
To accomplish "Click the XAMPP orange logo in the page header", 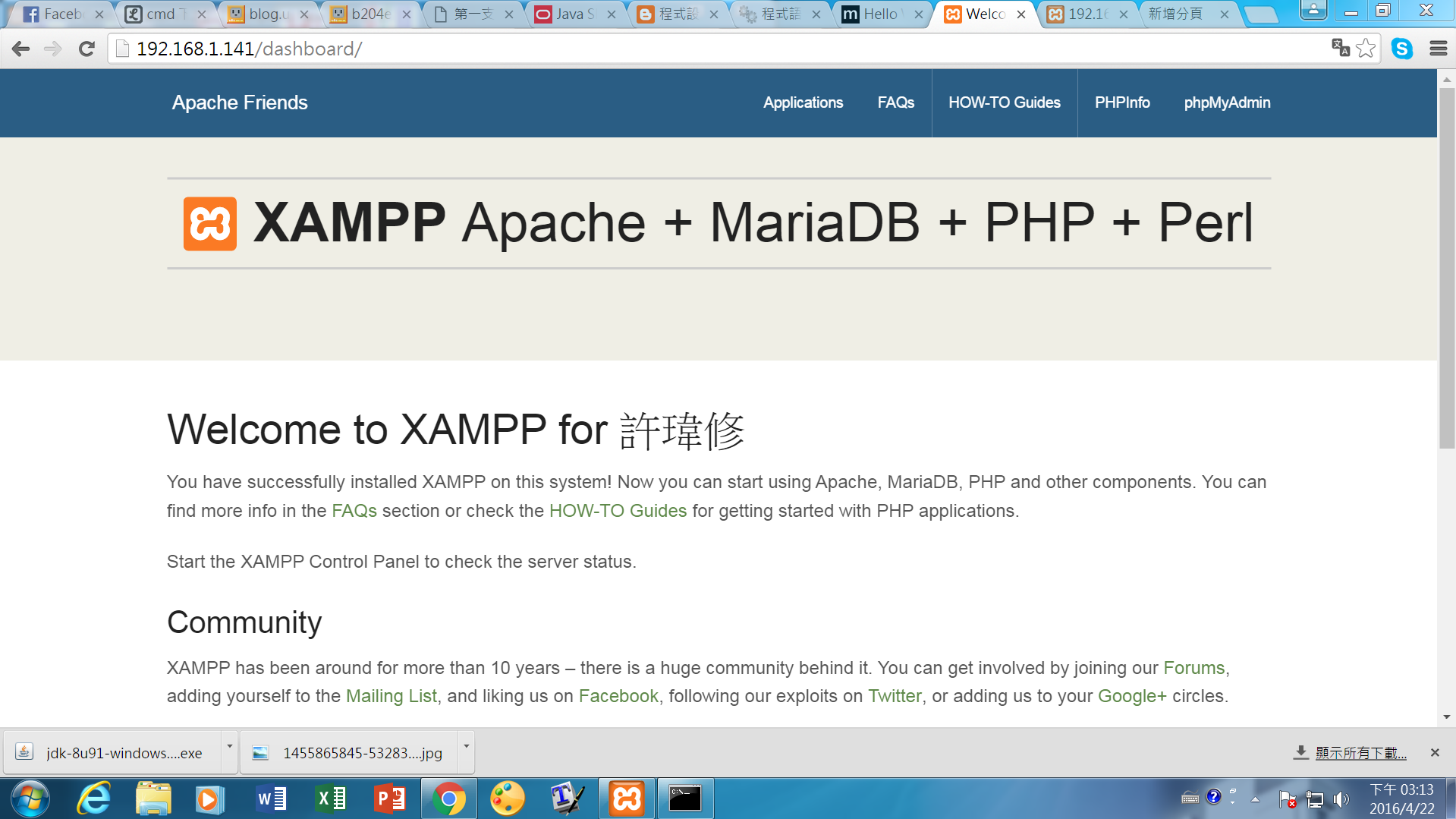I will click(x=210, y=224).
